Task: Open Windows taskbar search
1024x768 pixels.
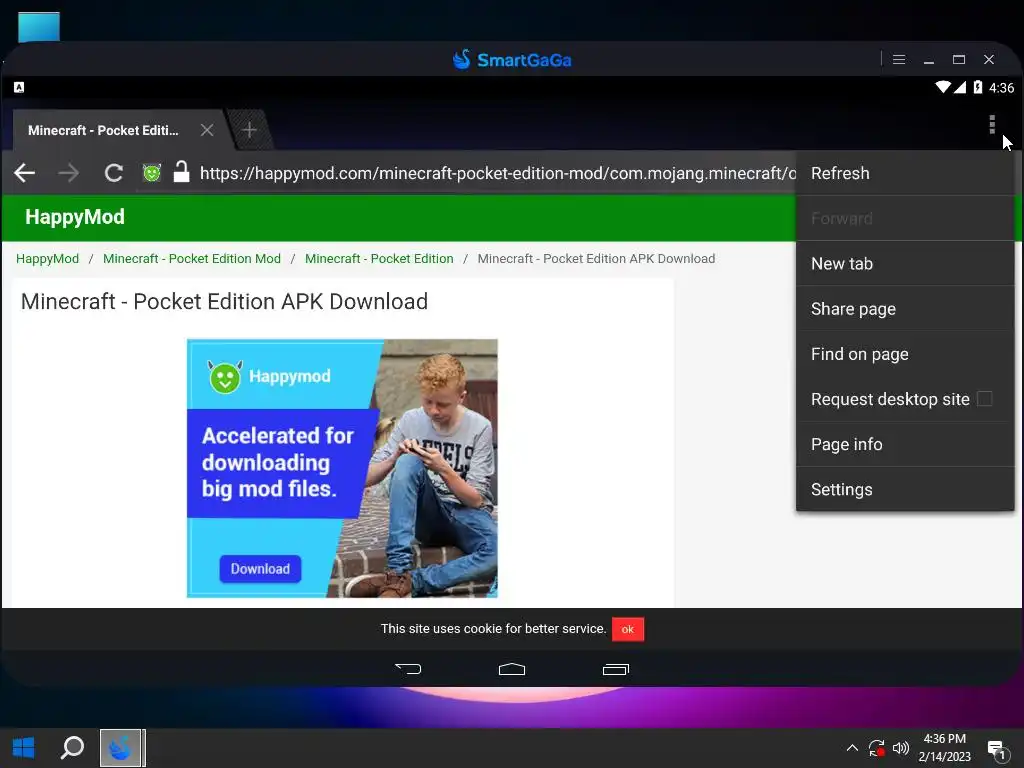Action: click(72, 748)
